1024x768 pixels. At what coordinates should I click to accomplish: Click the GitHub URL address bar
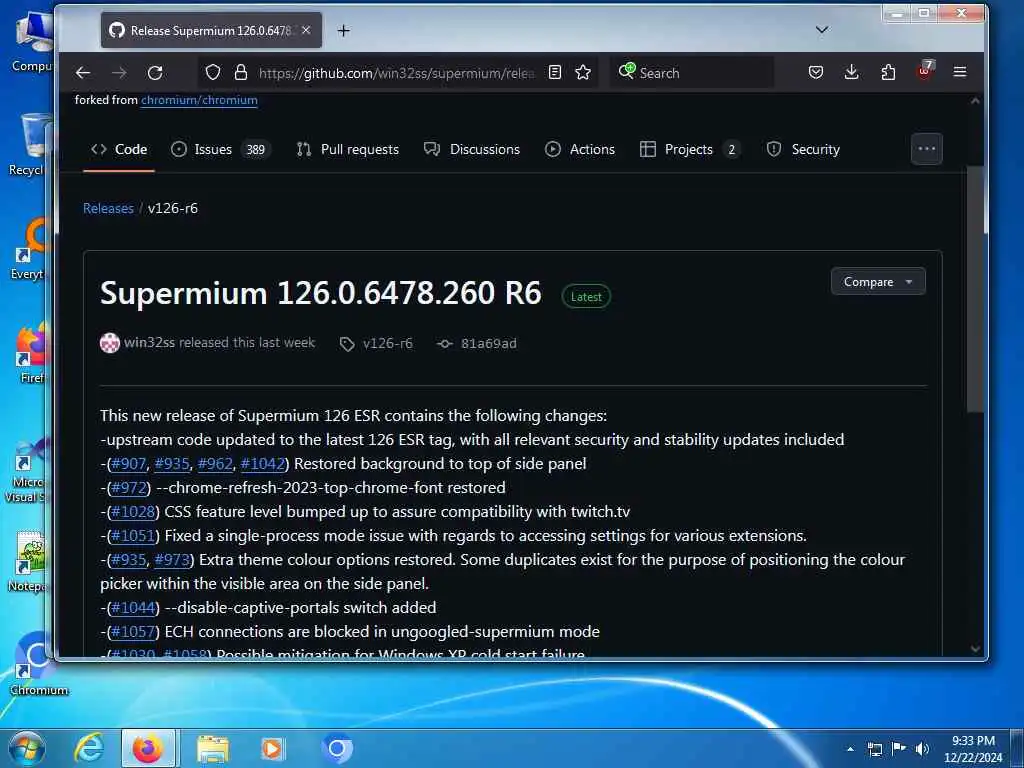pos(396,73)
